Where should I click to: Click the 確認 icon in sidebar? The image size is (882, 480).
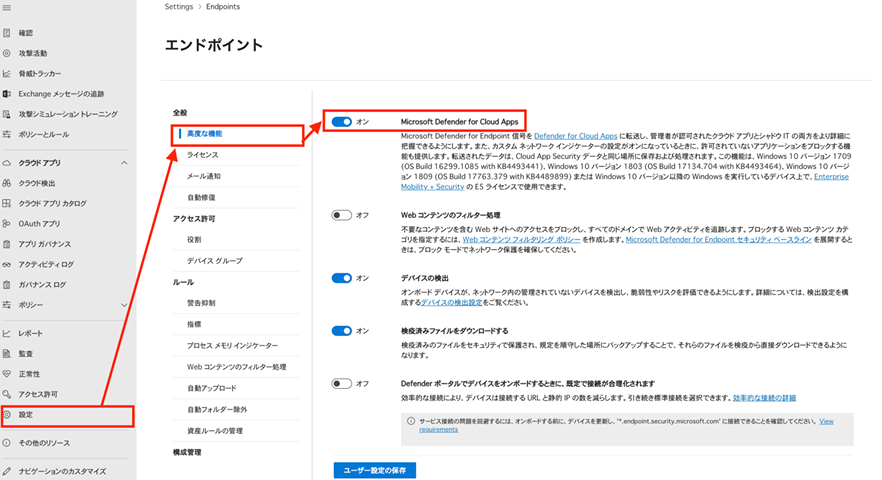click(7, 33)
